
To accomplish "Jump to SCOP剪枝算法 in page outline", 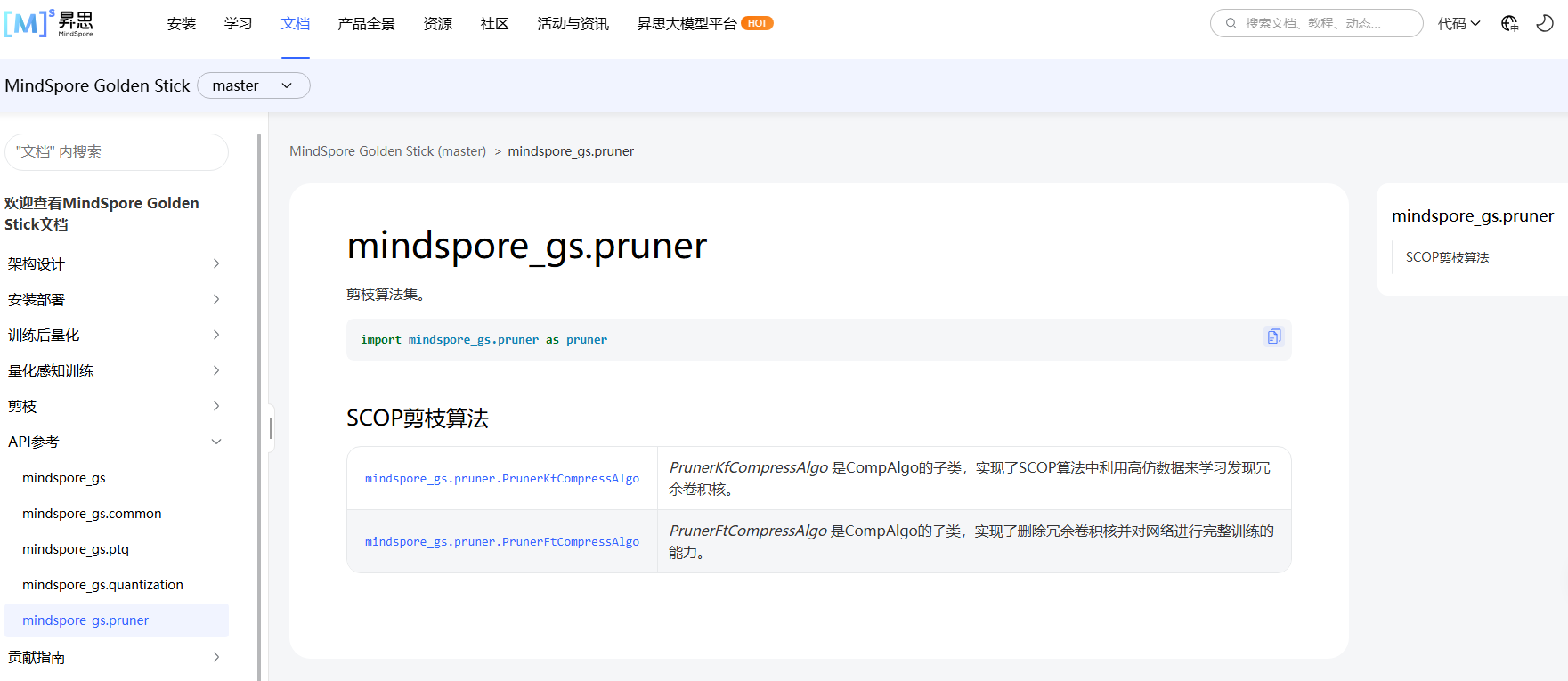I will 1447,257.
